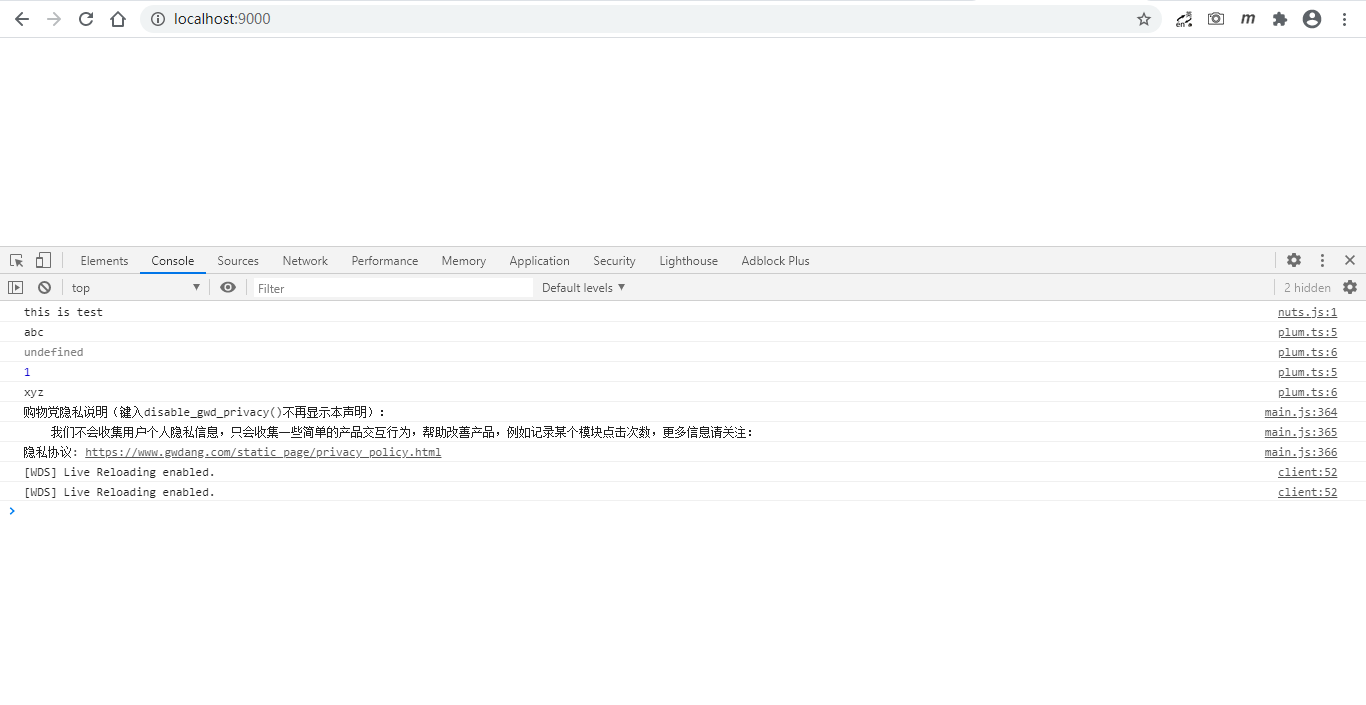Viewport: 1366px width, 705px height.
Task: Open the top frame context dropdown
Action: (135, 287)
